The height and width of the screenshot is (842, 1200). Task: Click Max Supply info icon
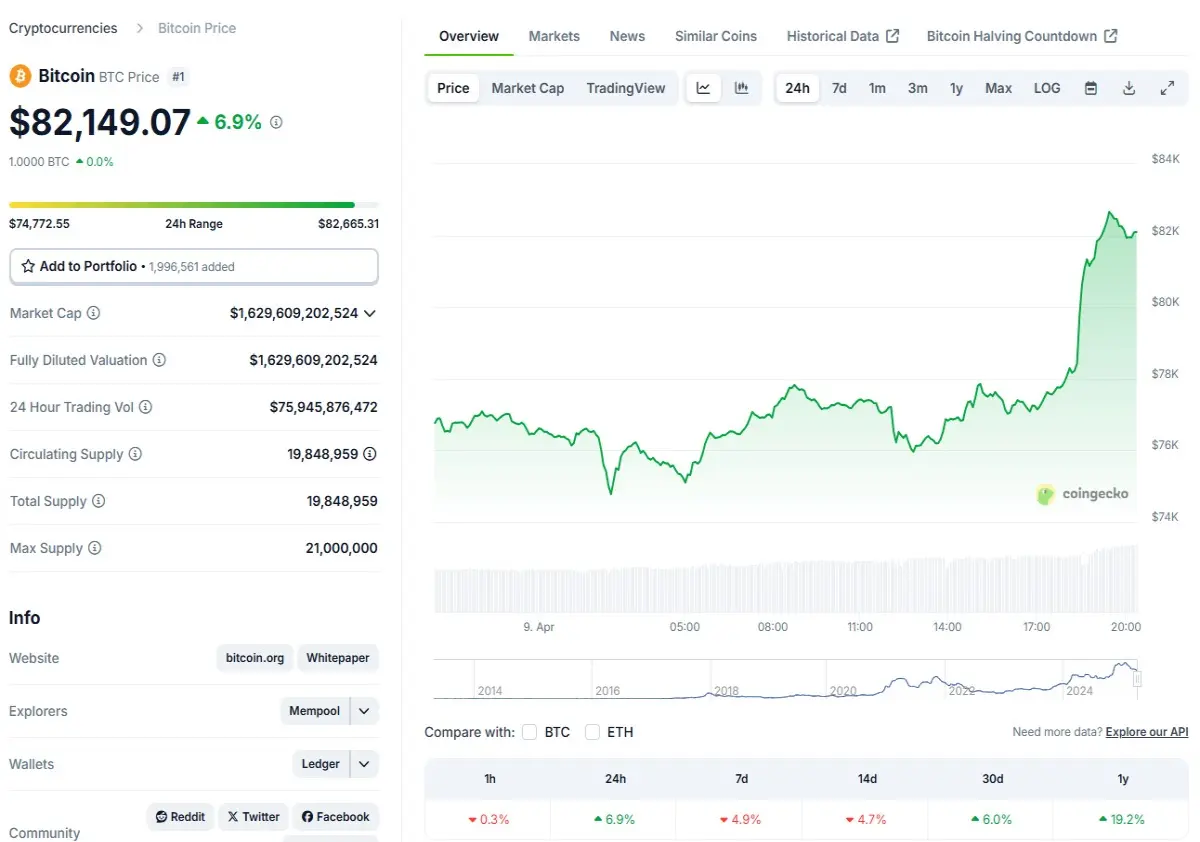pyautogui.click(x=94, y=548)
